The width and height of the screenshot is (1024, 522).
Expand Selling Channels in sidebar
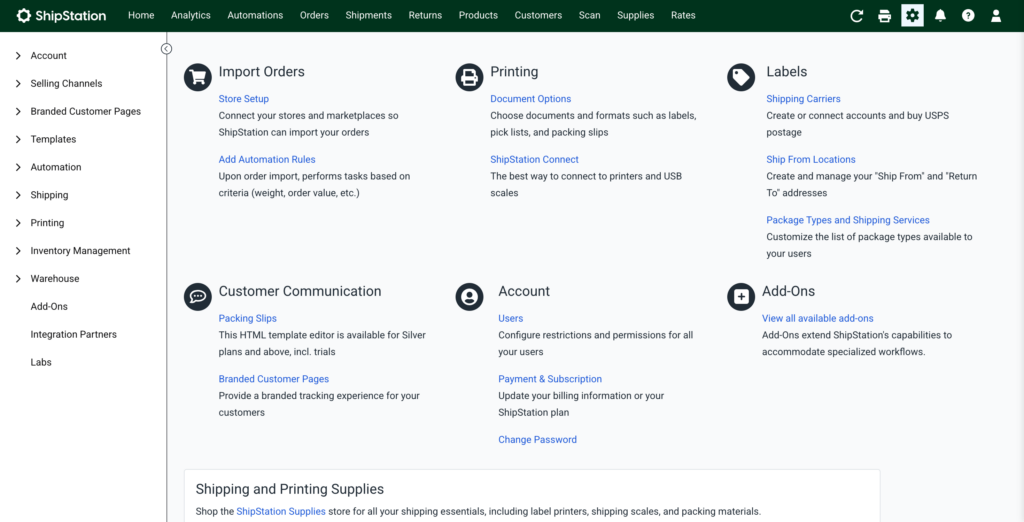[x=18, y=84]
